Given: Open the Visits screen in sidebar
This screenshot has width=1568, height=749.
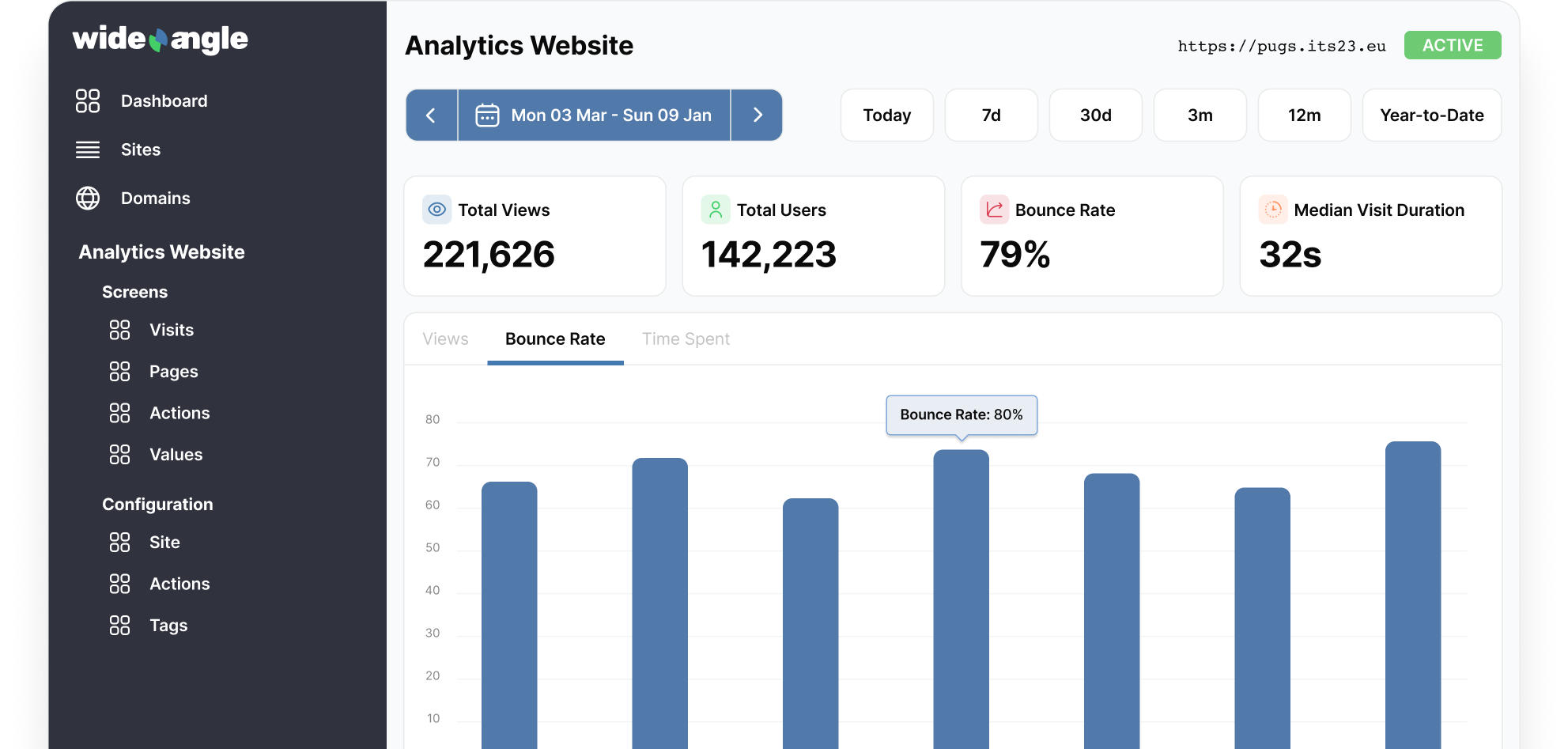Looking at the screenshot, I should point(171,330).
